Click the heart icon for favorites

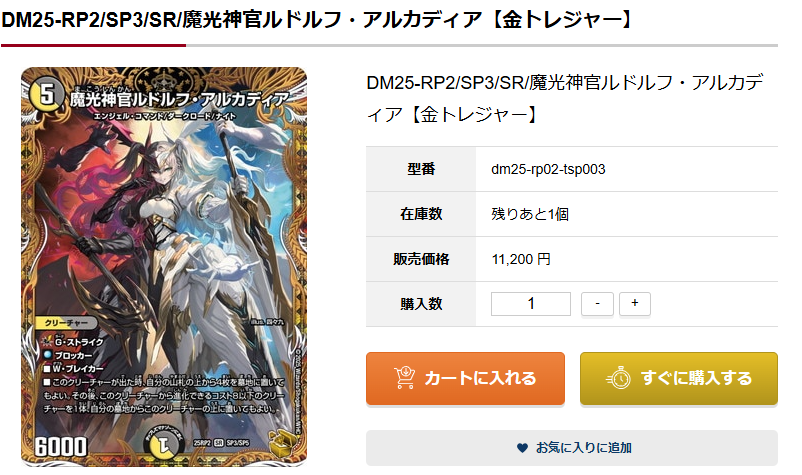pos(522,448)
